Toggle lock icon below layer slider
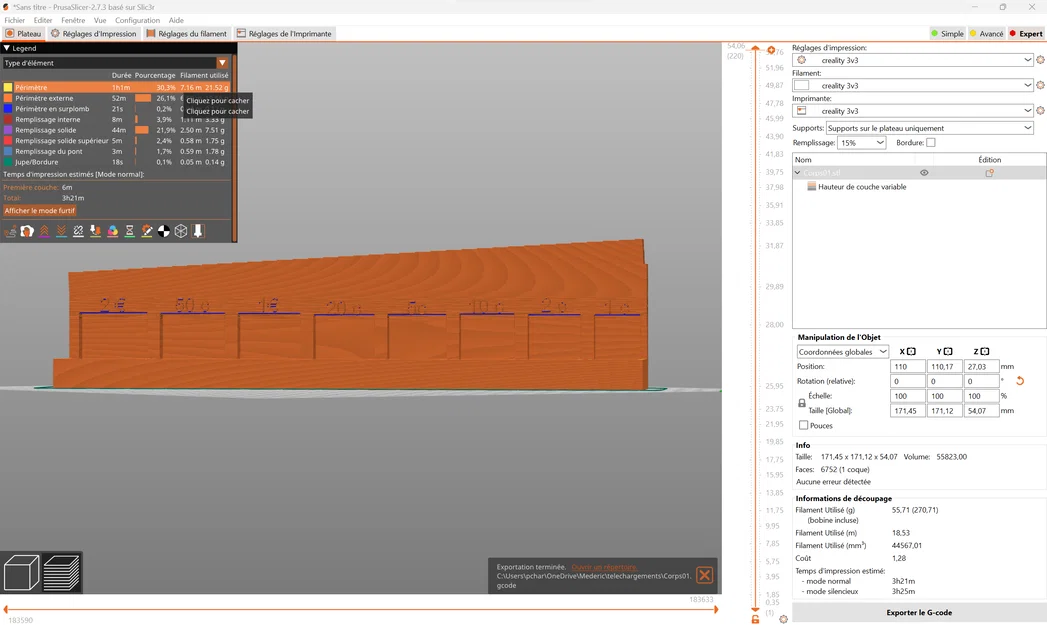 (755, 619)
